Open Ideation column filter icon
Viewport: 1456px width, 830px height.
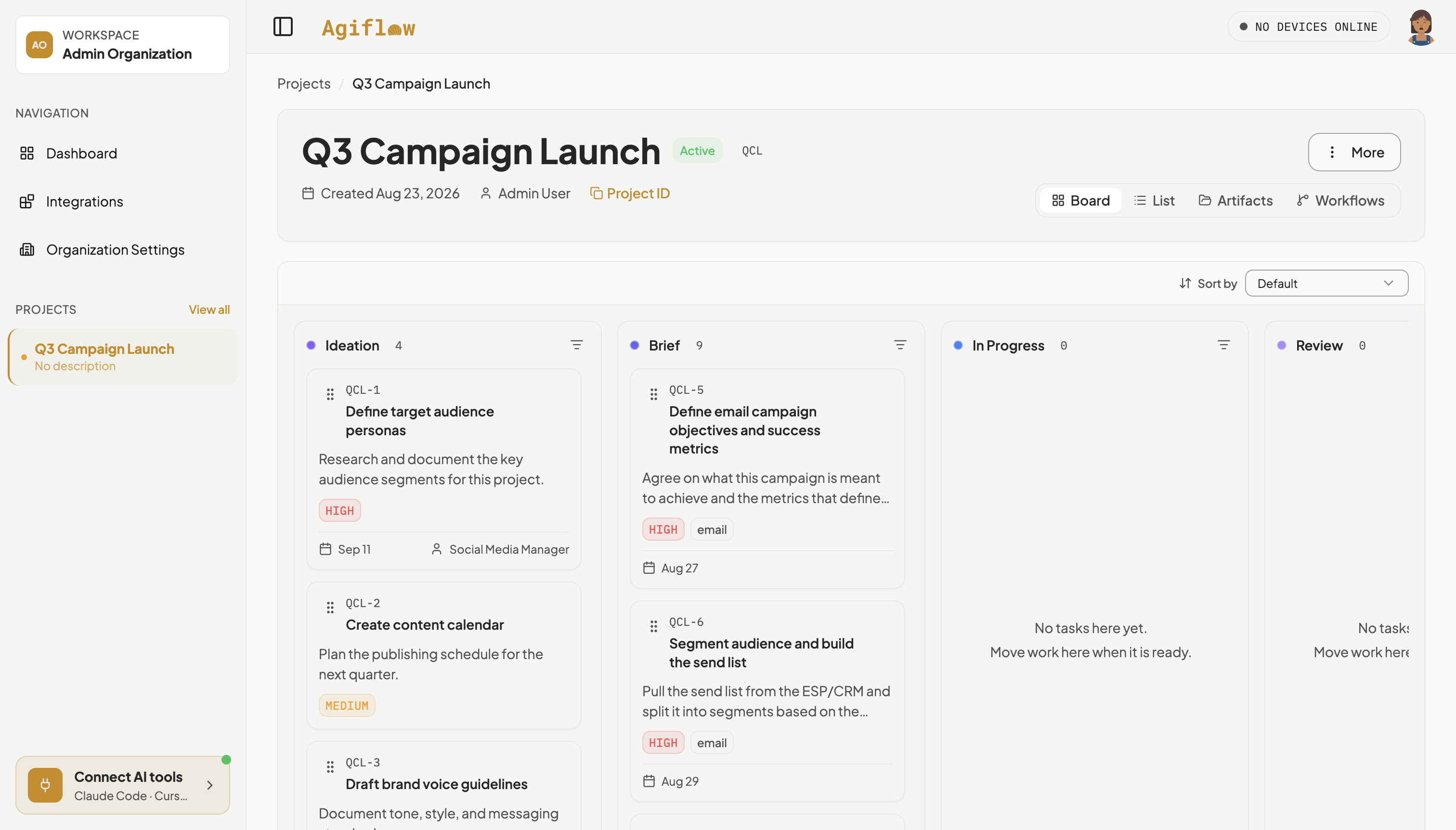[x=576, y=345]
